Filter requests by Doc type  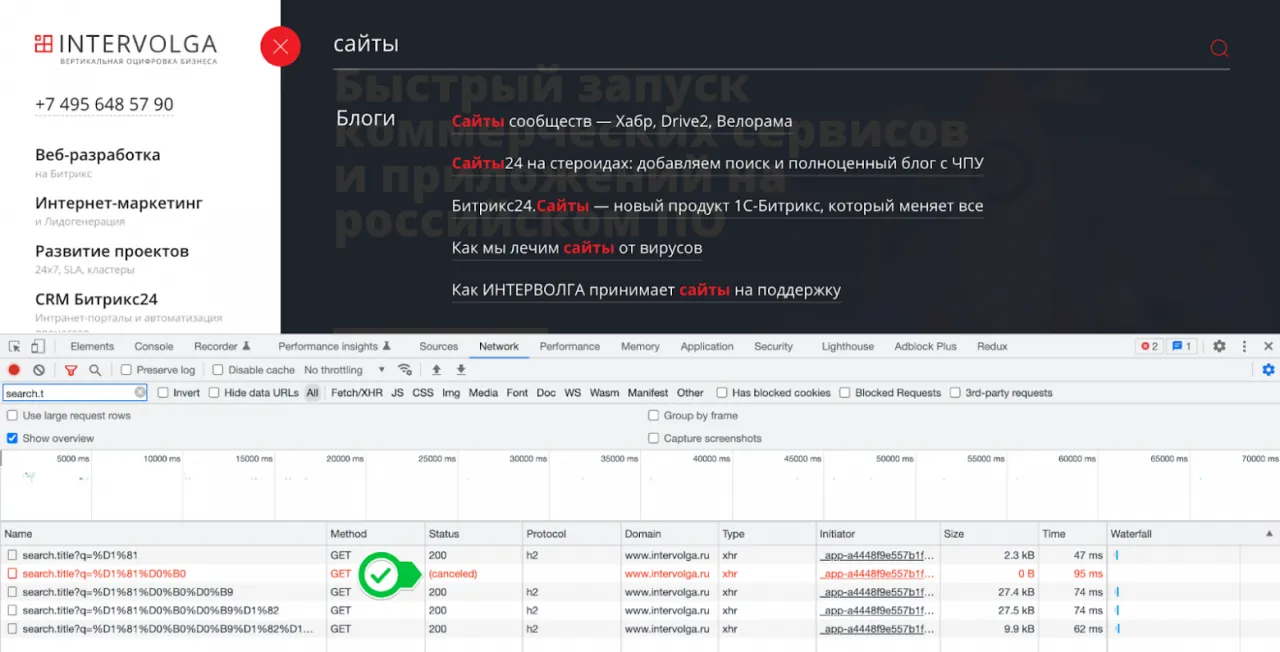(x=546, y=393)
